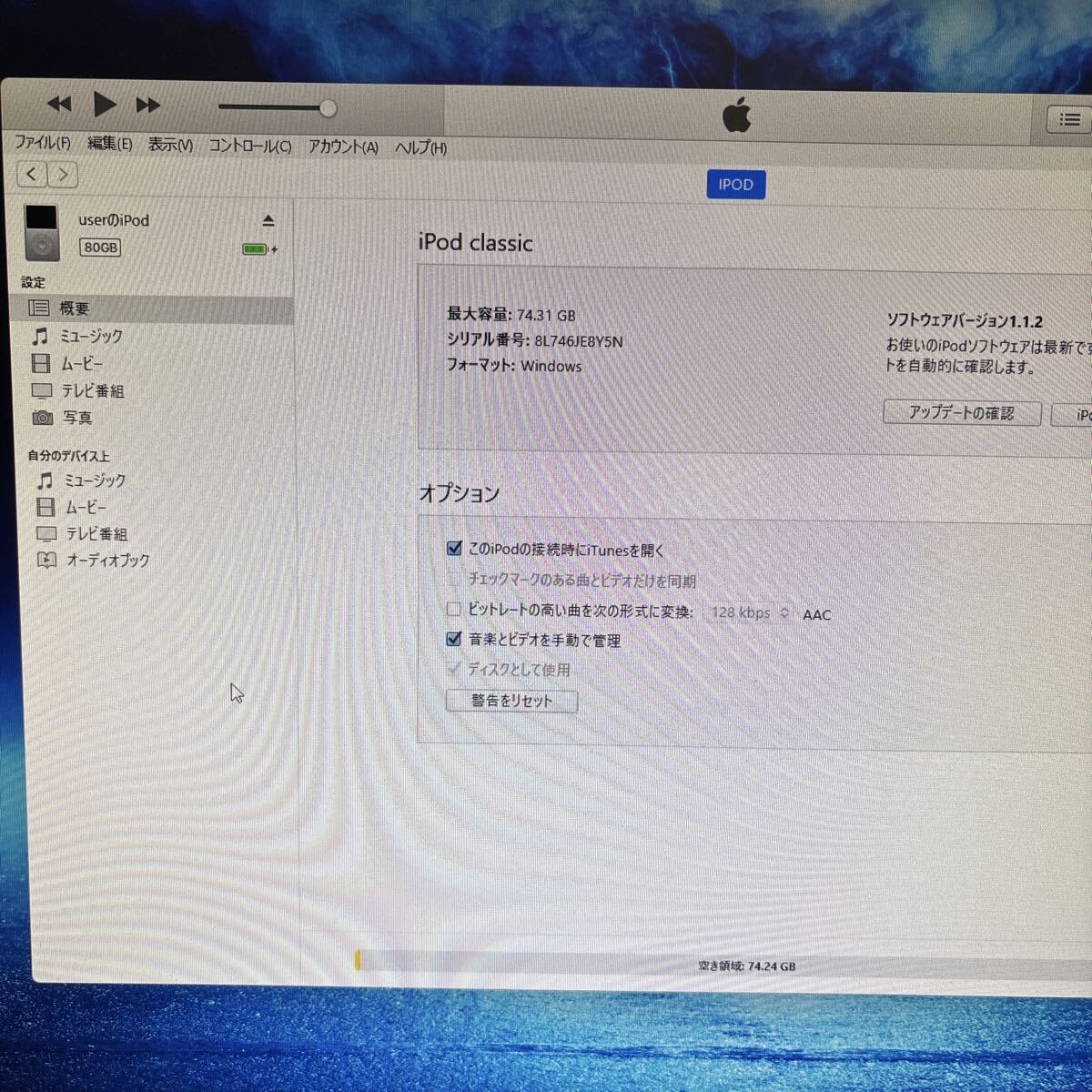This screenshot has width=1092, height=1092.
Task: Click the partially visible iPod restore button
Action: pyautogui.click(x=1072, y=415)
